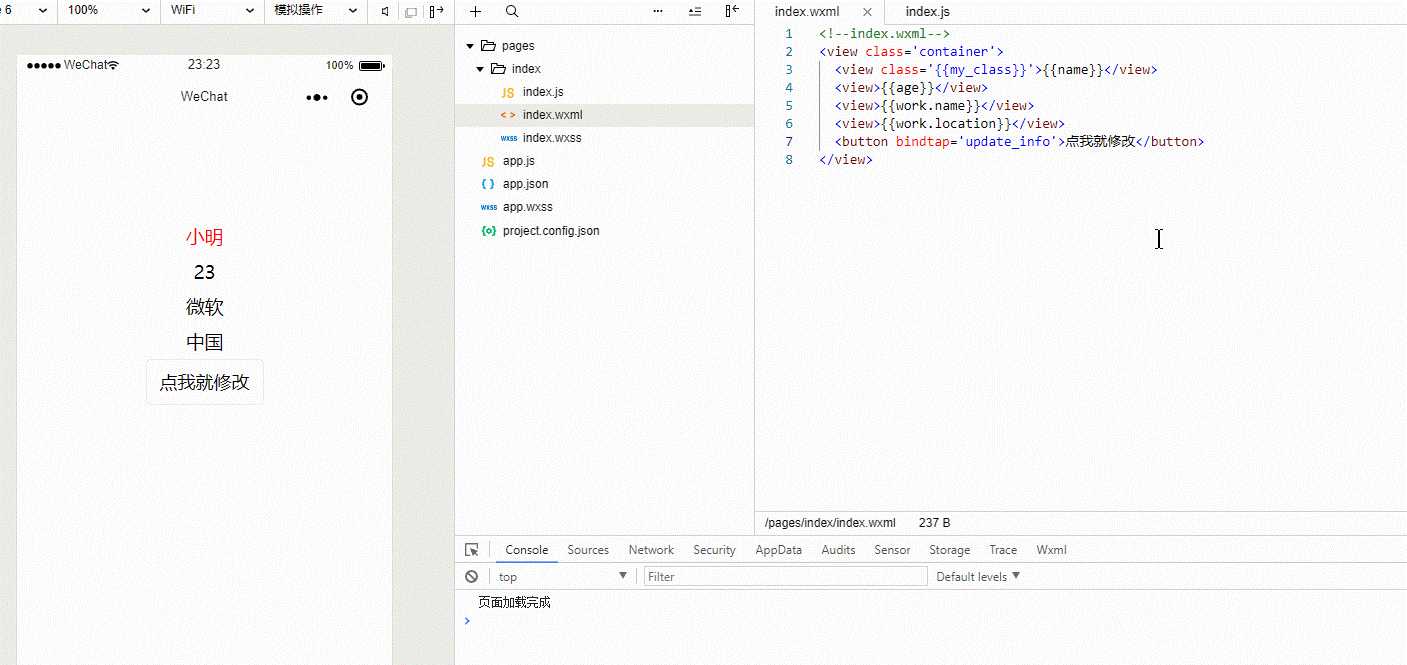Click the 中国 text in the simulator

click(x=204, y=342)
